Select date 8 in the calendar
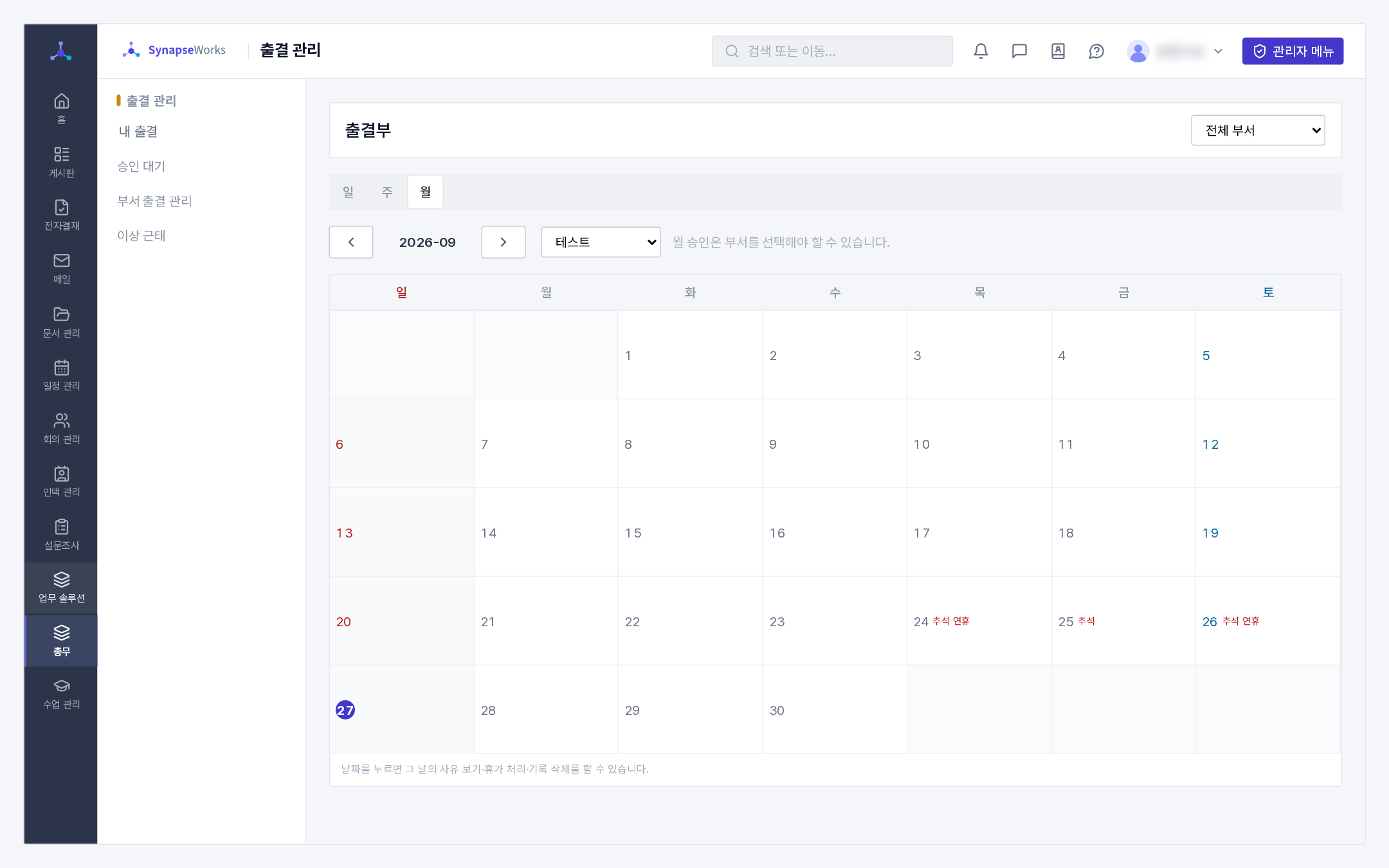Viewport: 1389px width, 868px height. point(690,444)
